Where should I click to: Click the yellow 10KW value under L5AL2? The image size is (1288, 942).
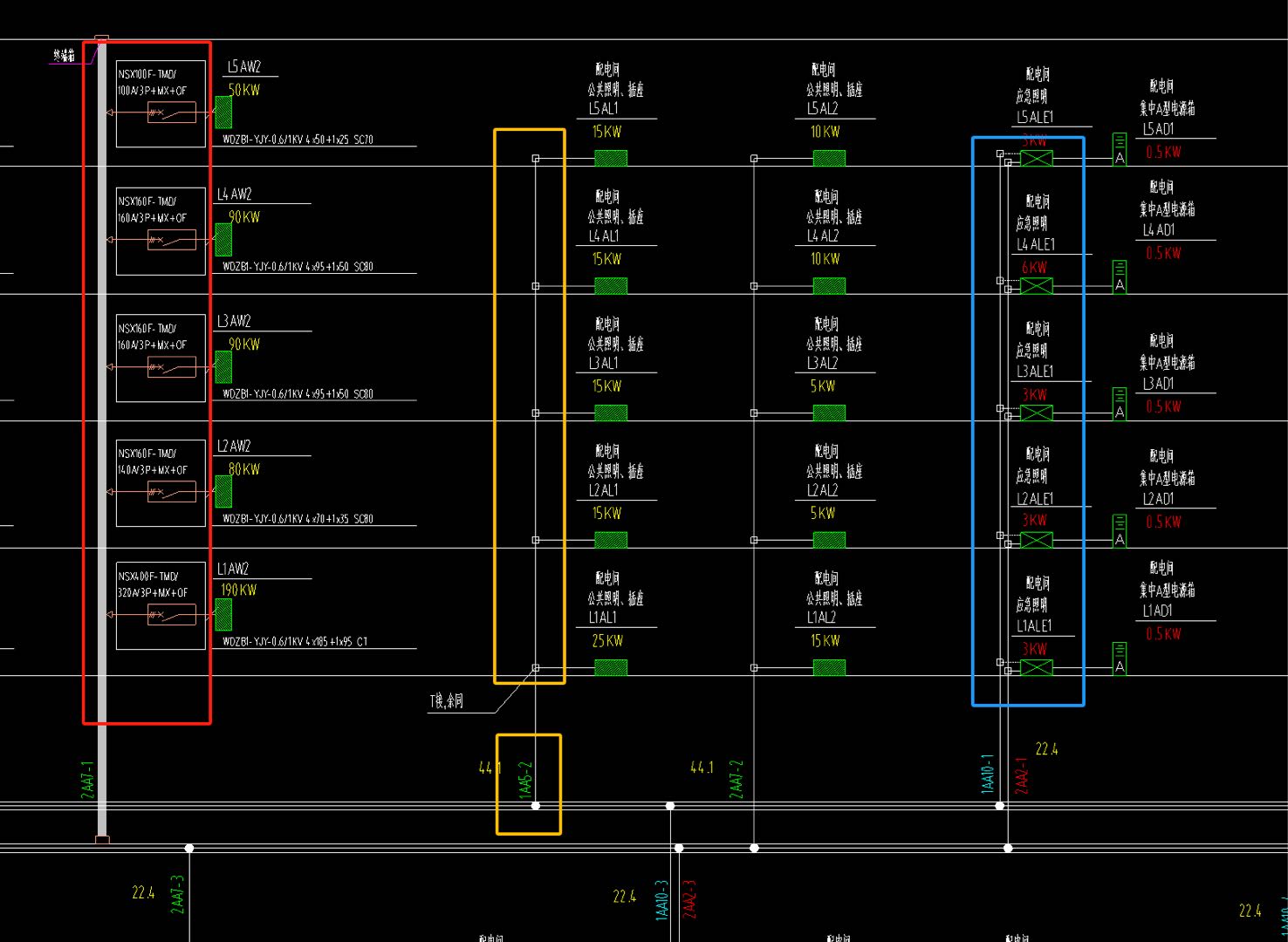[x=825, y=132]
